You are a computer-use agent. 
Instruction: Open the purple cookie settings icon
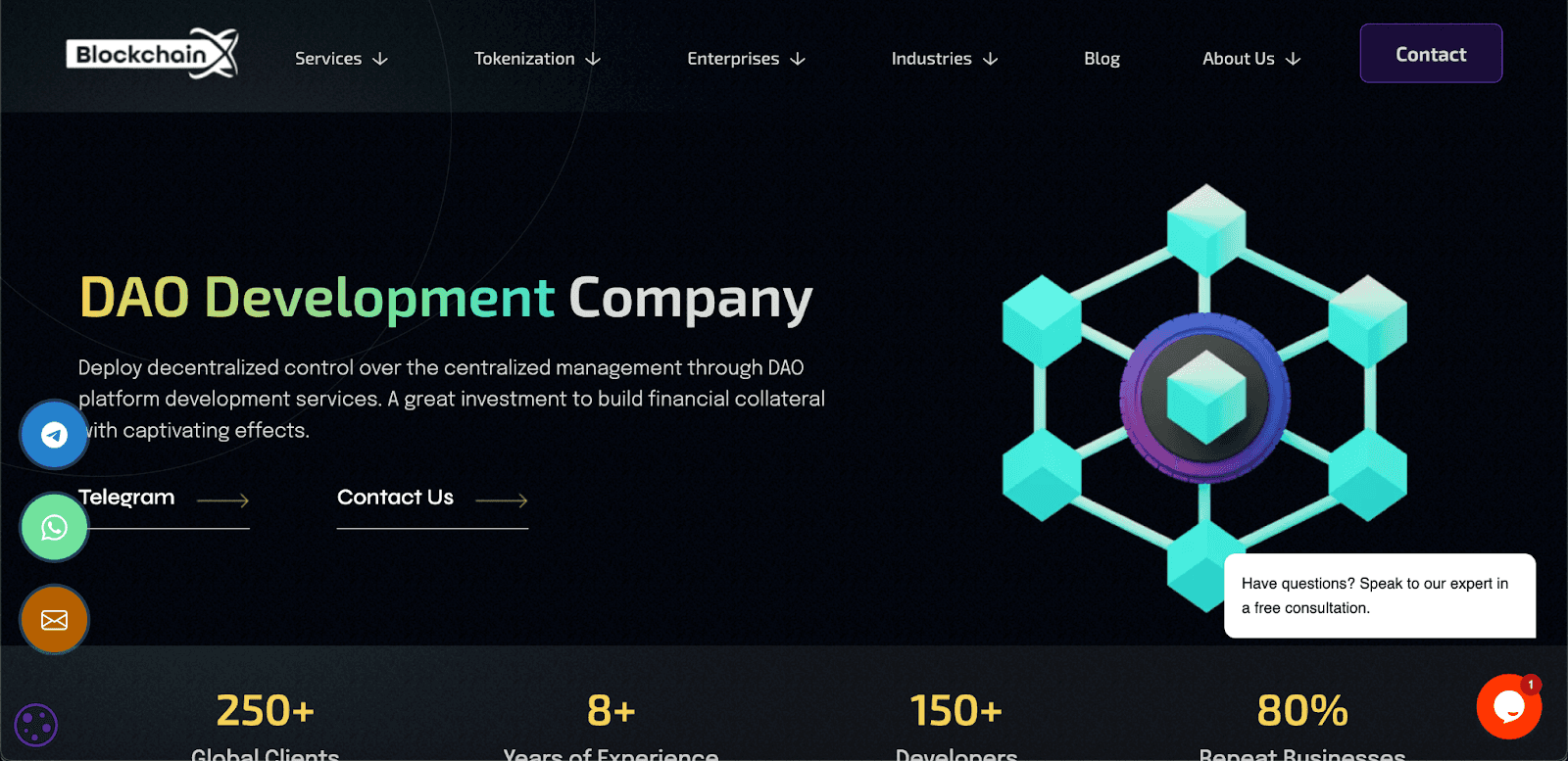[x=36, y=726]
